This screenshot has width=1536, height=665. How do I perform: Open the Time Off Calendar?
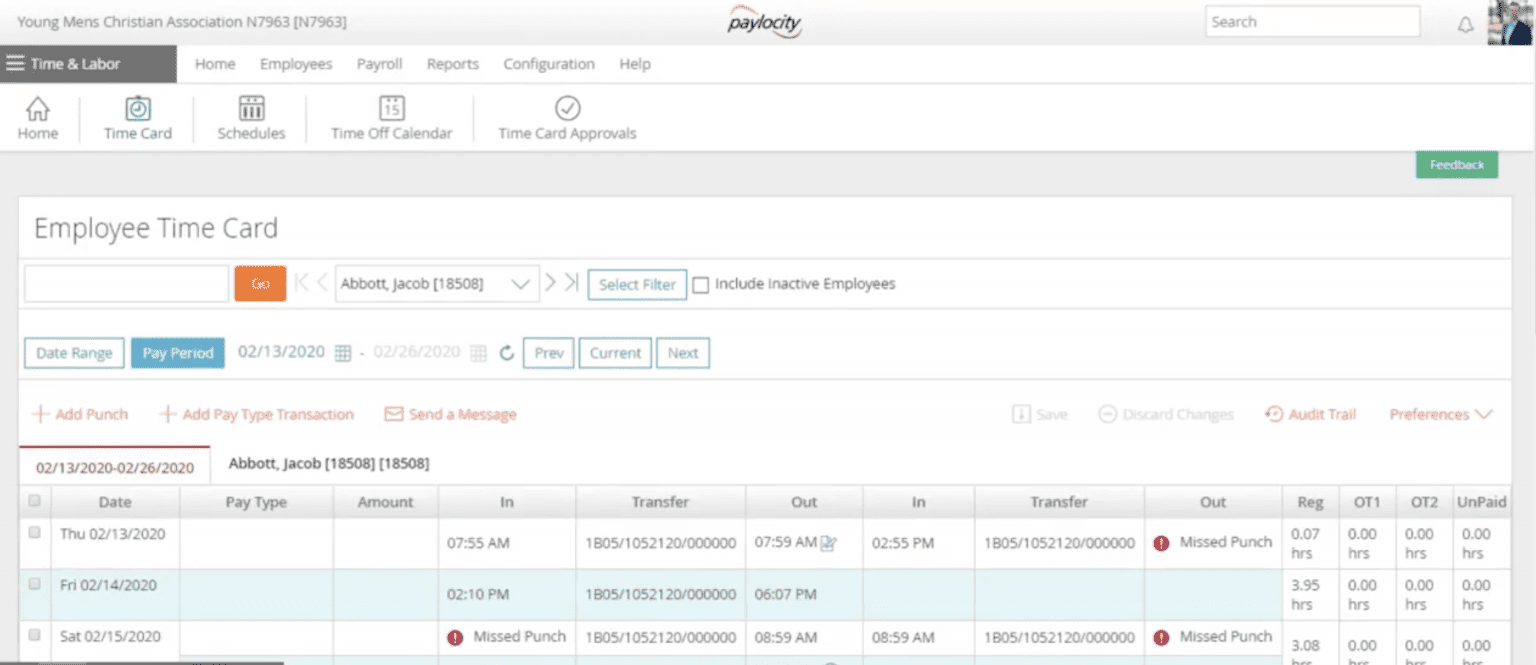pyautogui.click(x=389, y=117)
